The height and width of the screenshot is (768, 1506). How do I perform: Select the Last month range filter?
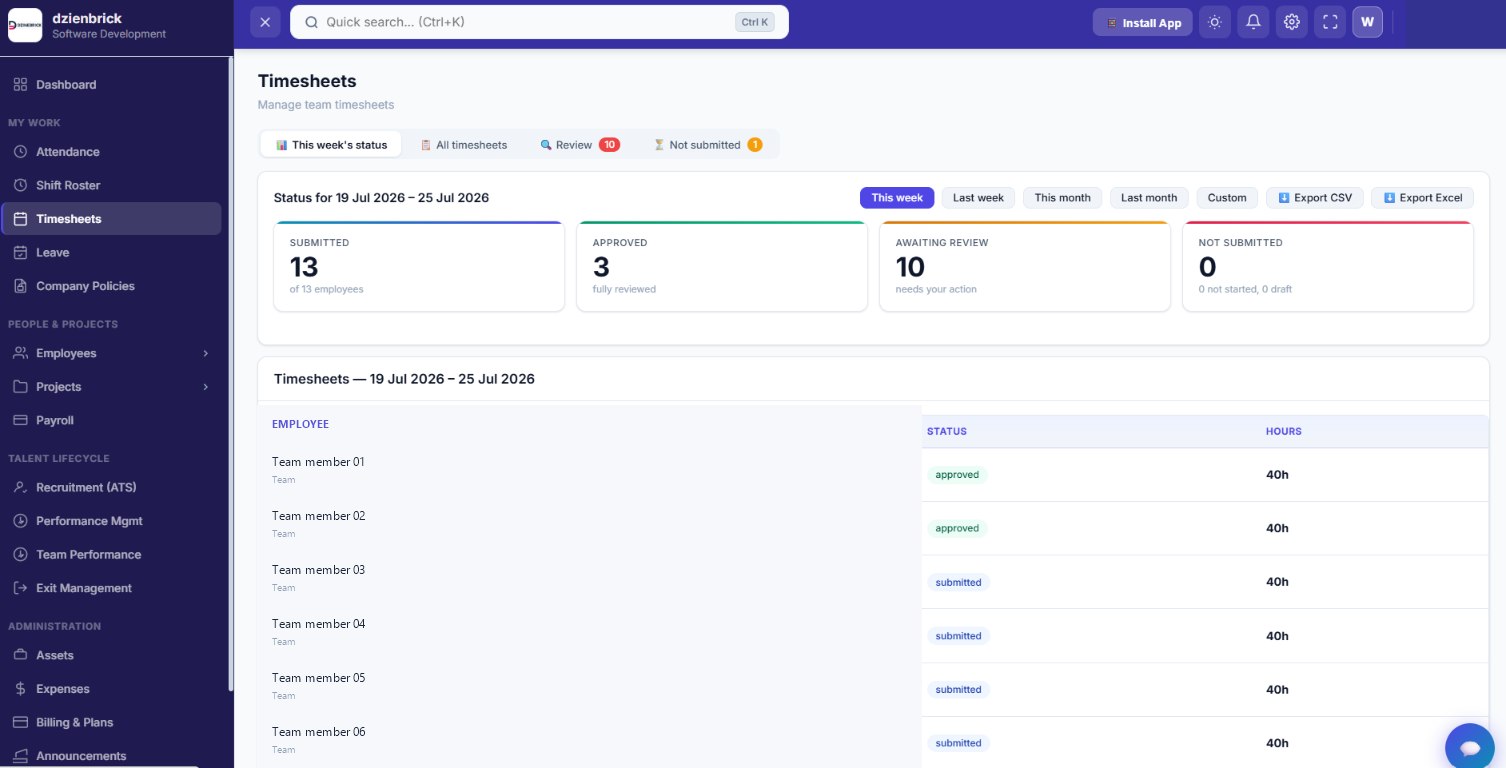[x=1149, y=198]
